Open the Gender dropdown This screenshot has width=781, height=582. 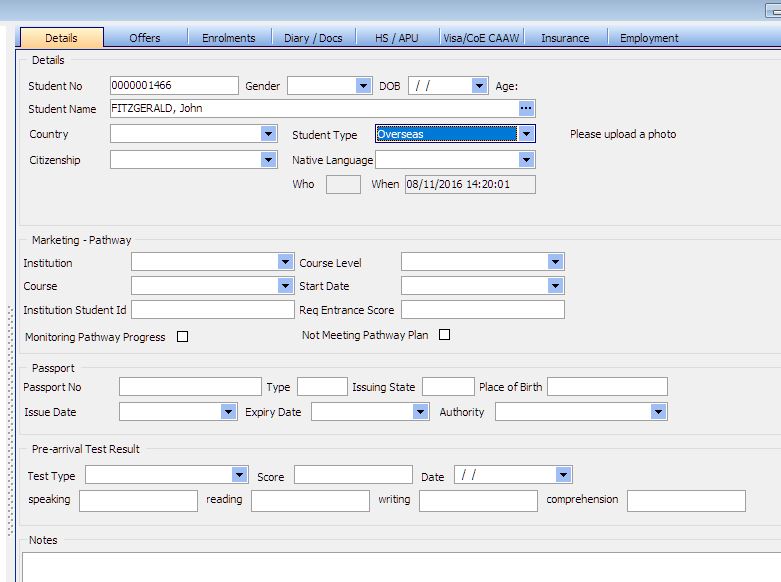point(363,86)
